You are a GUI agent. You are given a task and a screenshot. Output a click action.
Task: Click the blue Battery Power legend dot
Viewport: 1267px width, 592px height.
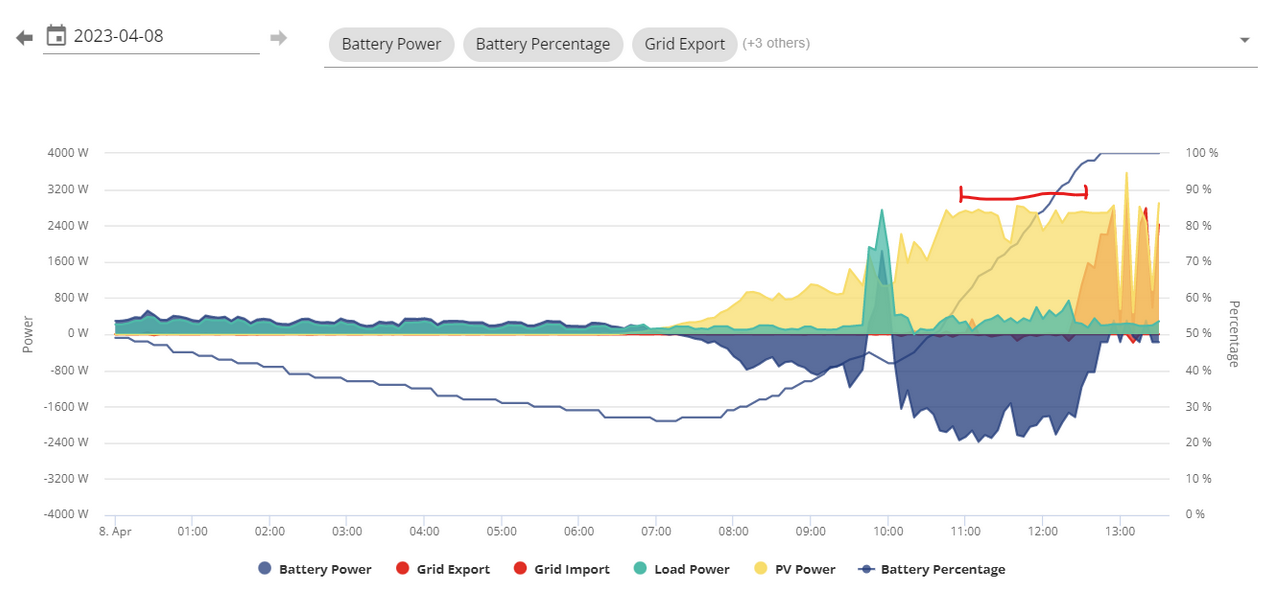point(265,569)
